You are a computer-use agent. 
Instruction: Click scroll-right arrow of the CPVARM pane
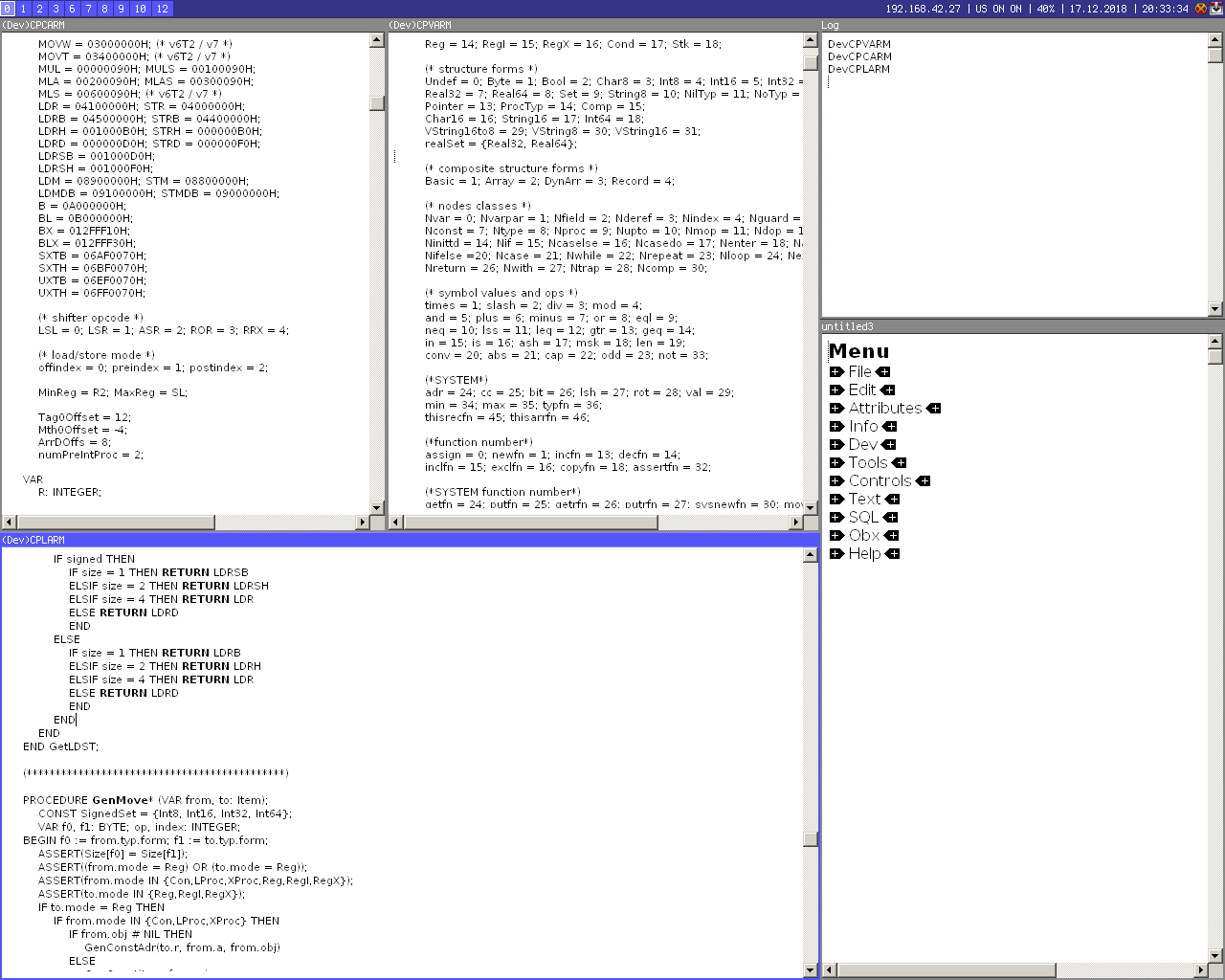click(796, 522)
